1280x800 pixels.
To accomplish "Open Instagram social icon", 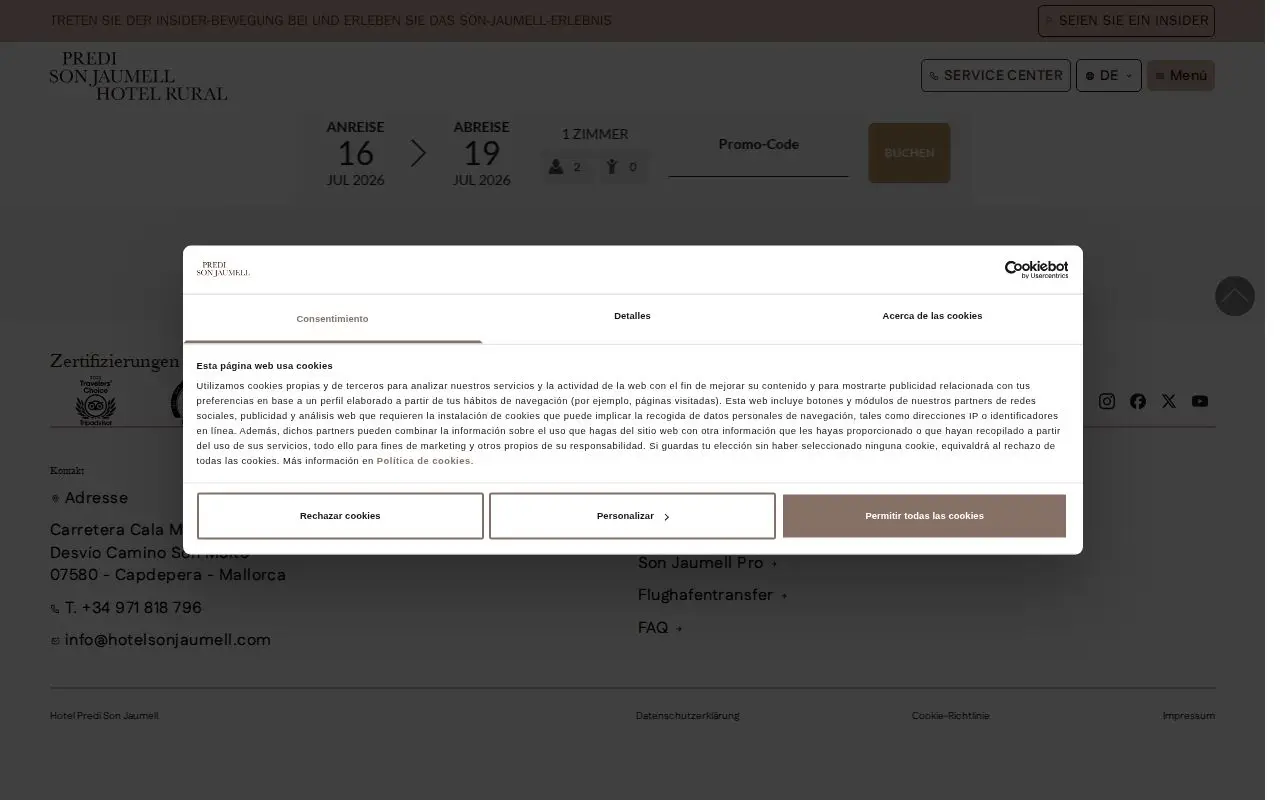I will [1107, 401].
